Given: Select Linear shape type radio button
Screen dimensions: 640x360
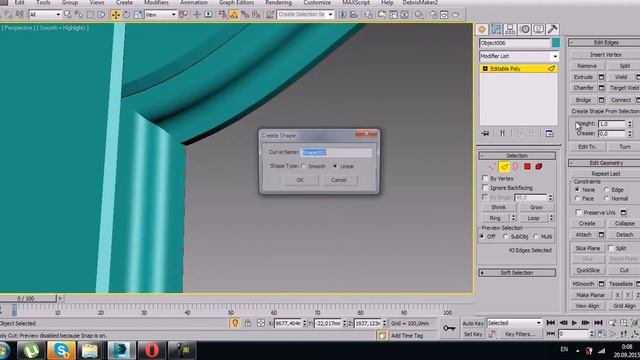Looking at the screenshot, I should pos(335,166).
